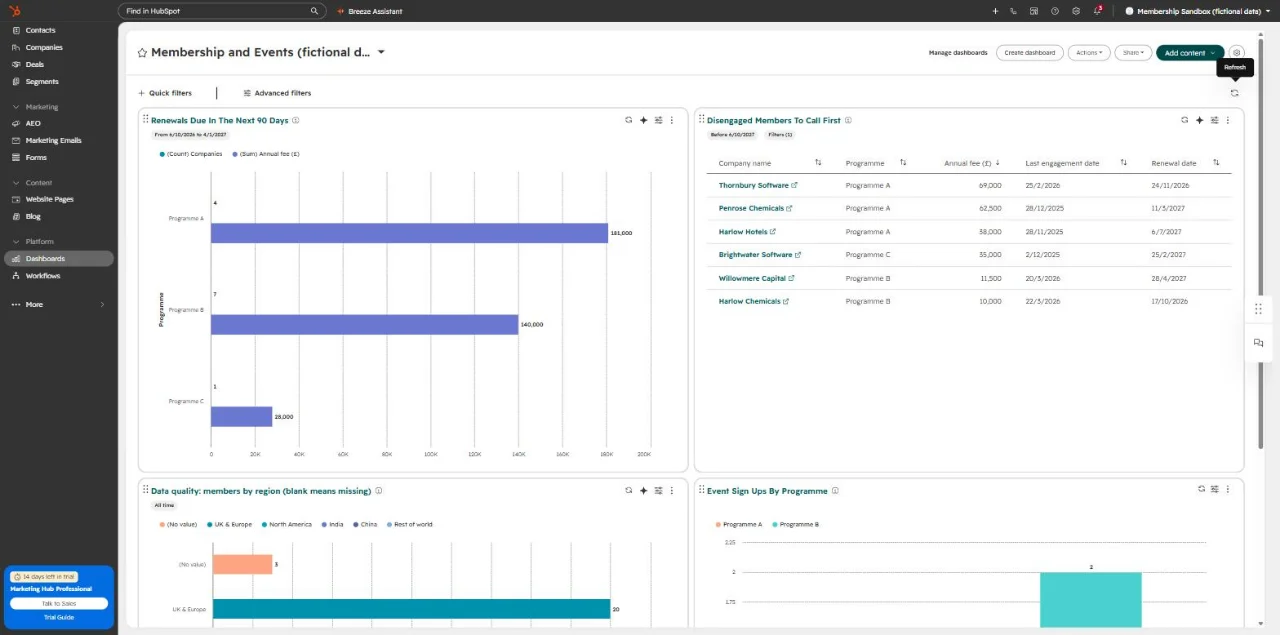Toggle the (Count) Companies legend series

tap(191, 154)
